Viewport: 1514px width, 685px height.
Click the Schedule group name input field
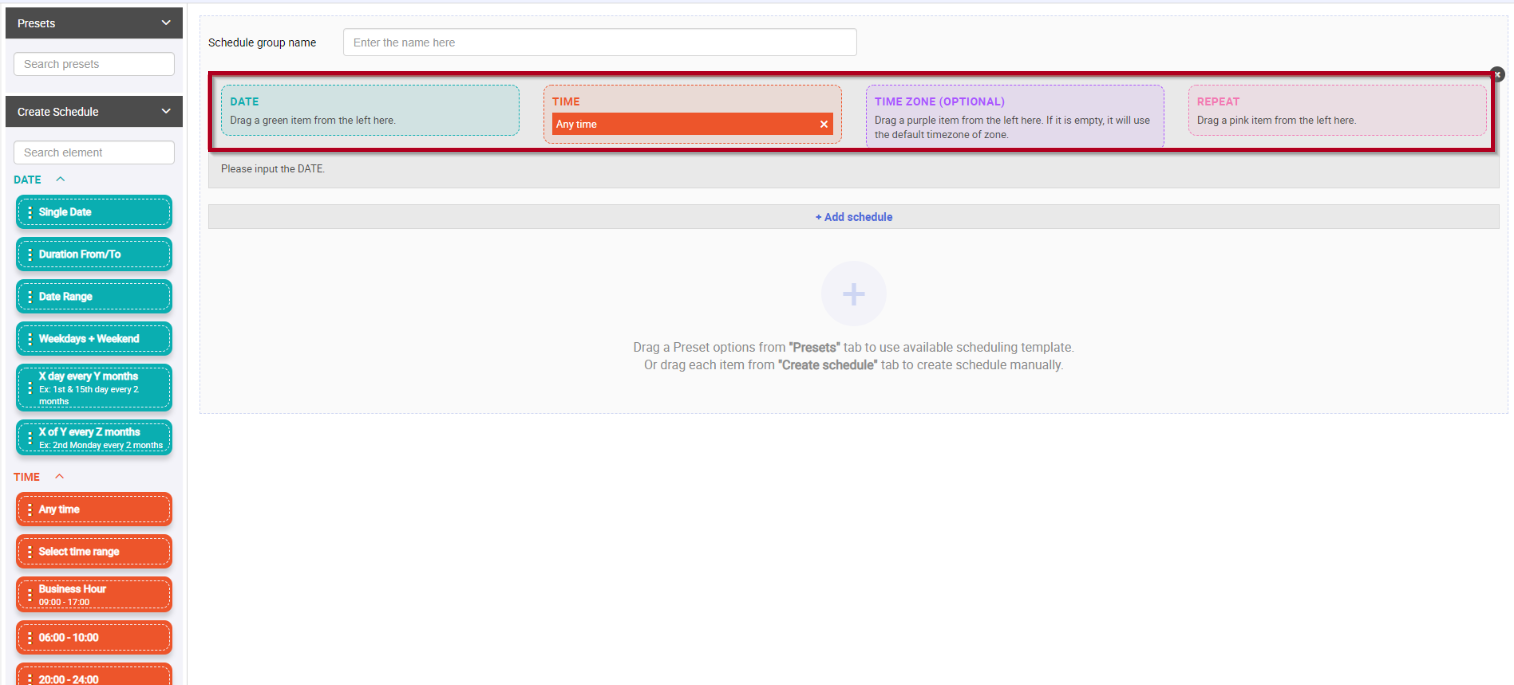[599, 42]
